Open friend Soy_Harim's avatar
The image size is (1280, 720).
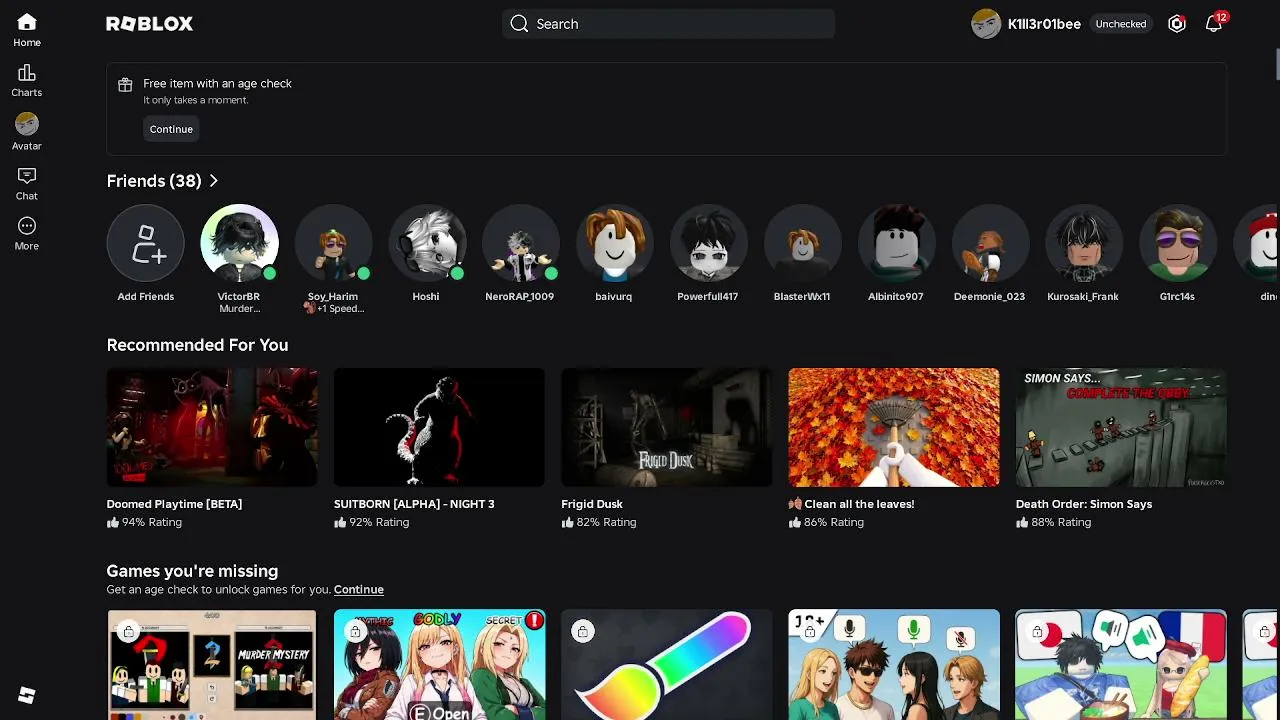tap(333, 243)
